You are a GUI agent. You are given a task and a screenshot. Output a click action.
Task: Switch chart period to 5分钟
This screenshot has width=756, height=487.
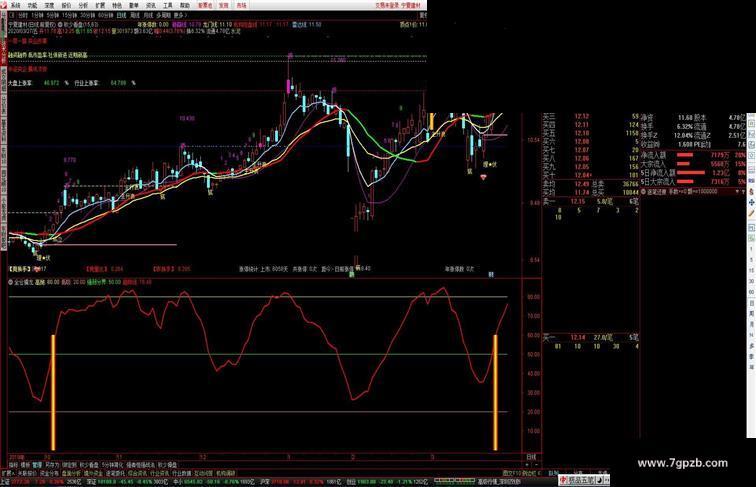(53, 15)
